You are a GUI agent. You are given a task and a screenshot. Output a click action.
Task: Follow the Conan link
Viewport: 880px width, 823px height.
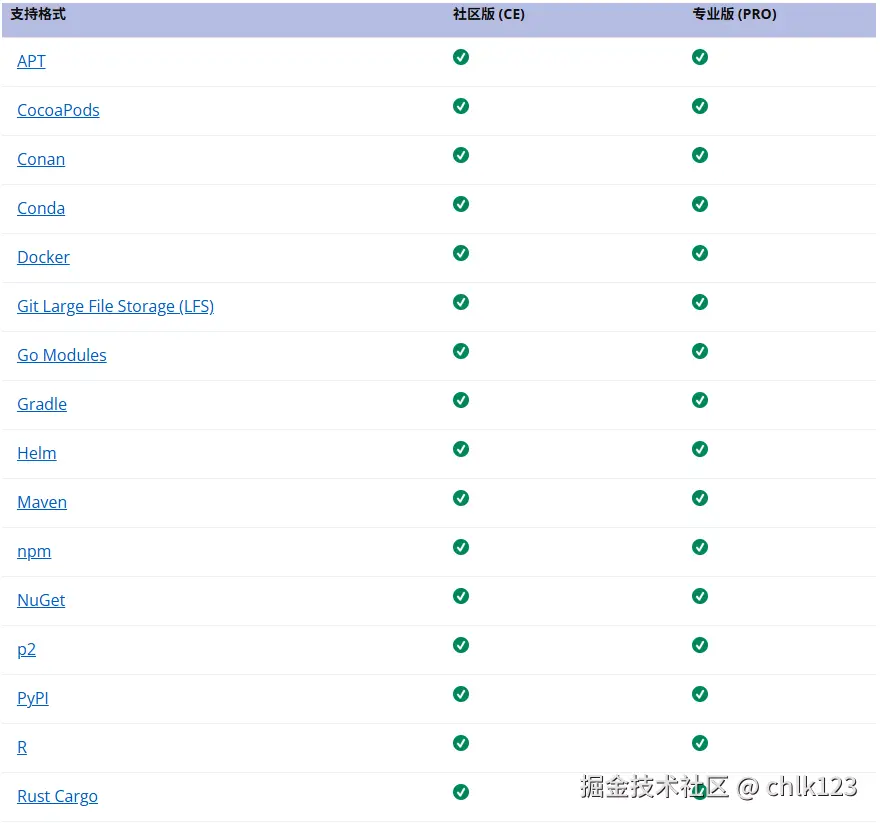[41, 159]
